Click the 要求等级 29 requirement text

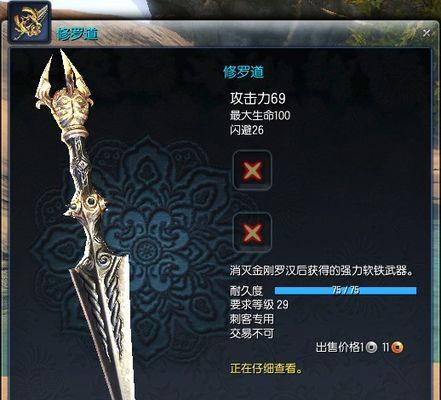click(259, 305)
